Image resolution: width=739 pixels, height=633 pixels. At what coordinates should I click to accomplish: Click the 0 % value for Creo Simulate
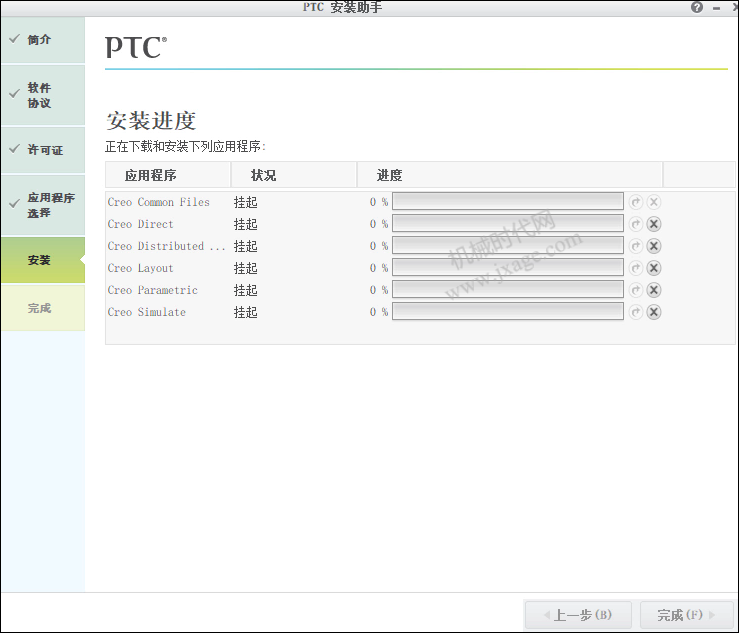(379, 312)
